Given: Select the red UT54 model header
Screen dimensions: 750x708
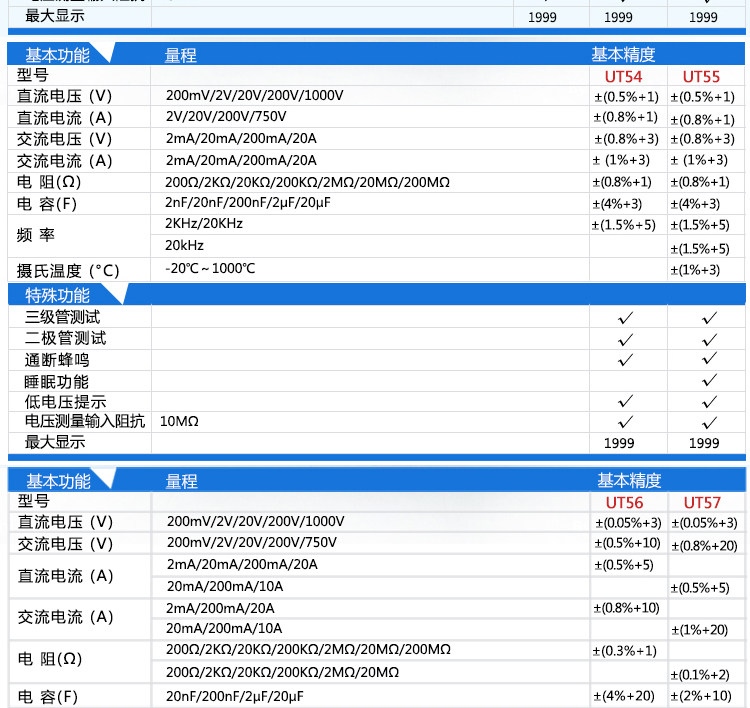Looking at the screenshot, I should (623, 77).
